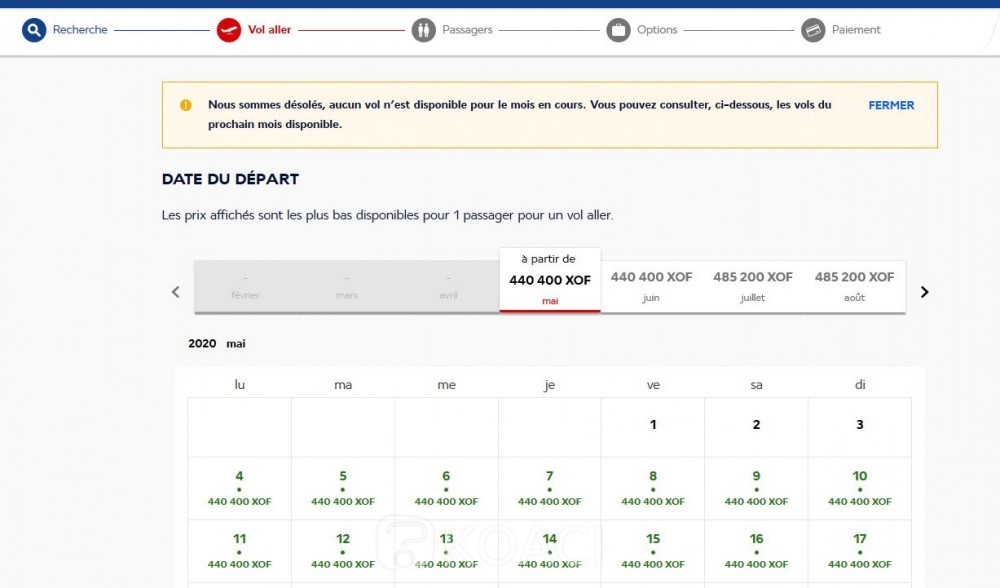The height and width of the screenshot is (588, 1000).
Task: Click the orange warning alert icon
Action: 186,105
